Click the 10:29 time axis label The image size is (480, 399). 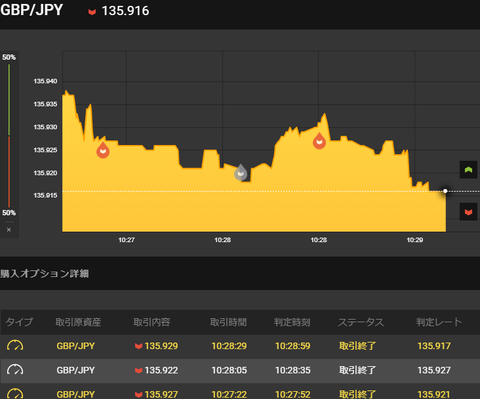(x=415, y=240)
